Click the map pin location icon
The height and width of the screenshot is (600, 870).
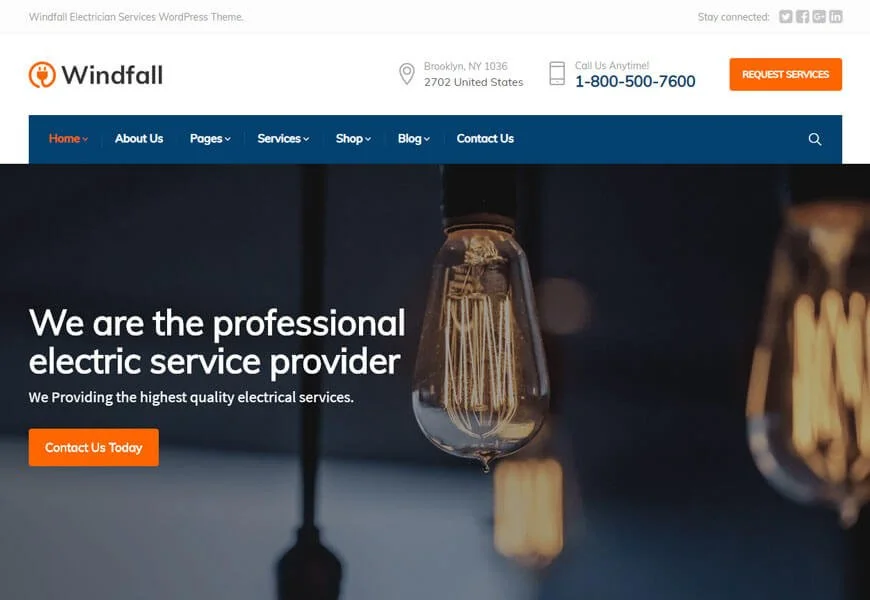coord(407,74)
